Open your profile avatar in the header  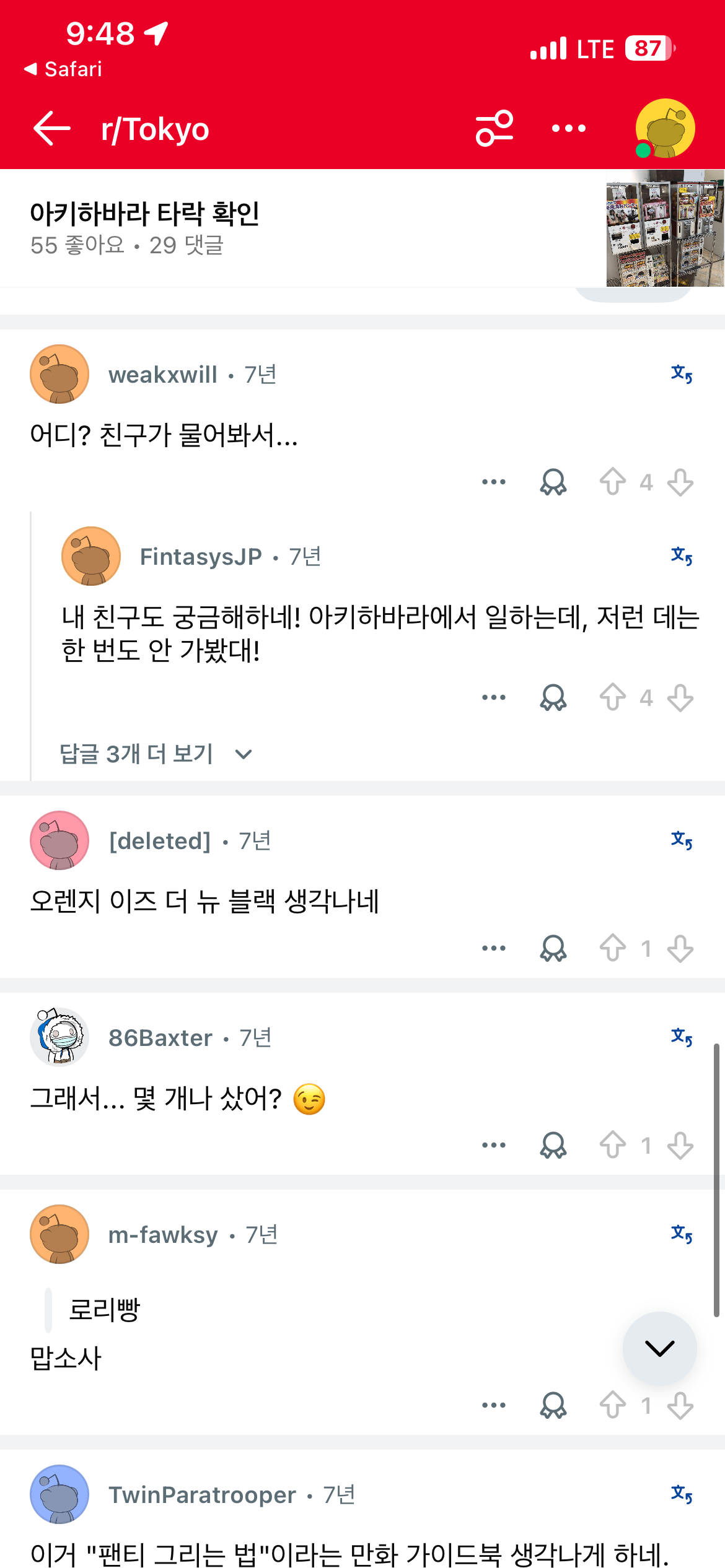665,129
